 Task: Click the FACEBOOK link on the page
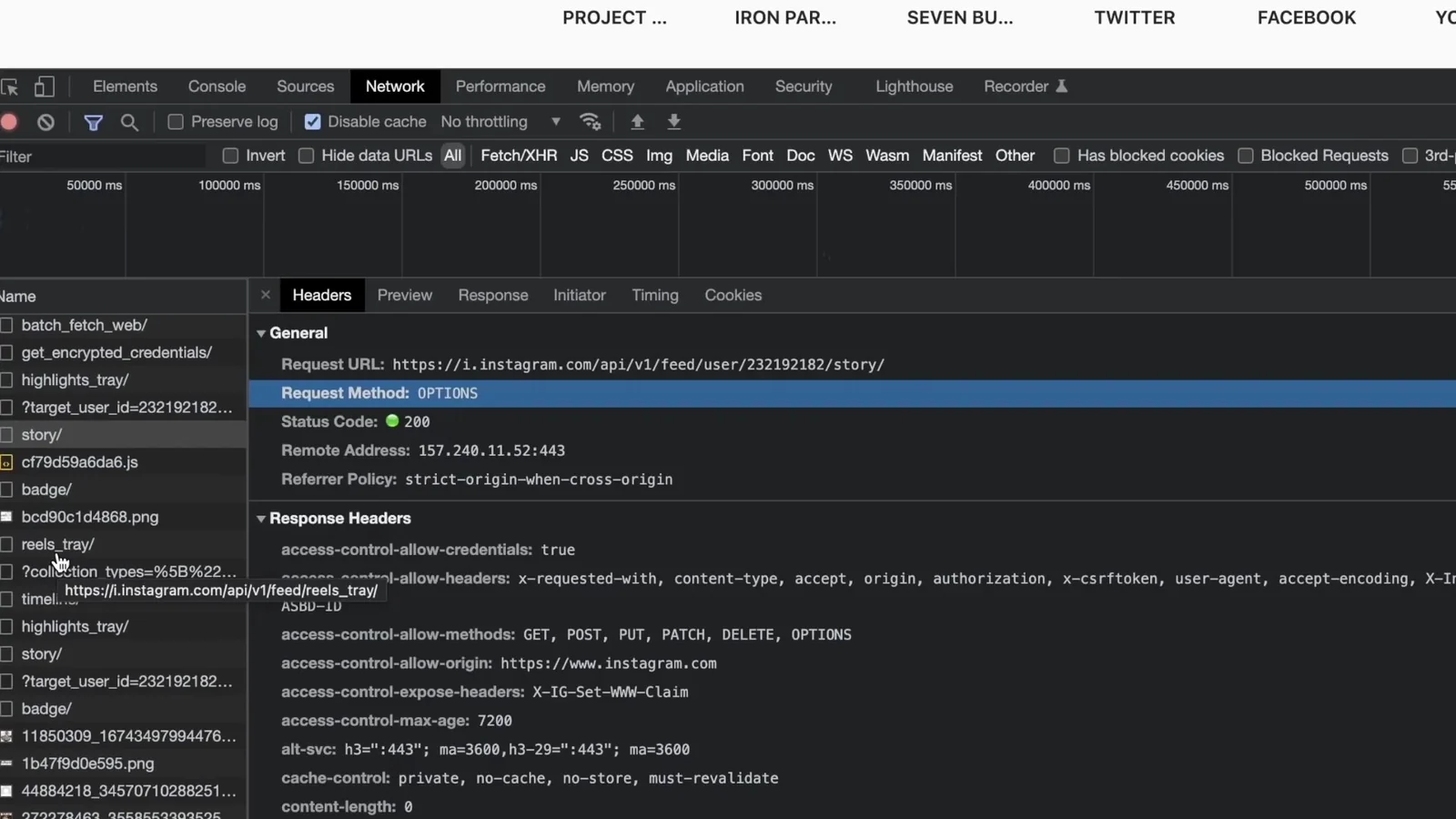click(x=1306, y=17)
